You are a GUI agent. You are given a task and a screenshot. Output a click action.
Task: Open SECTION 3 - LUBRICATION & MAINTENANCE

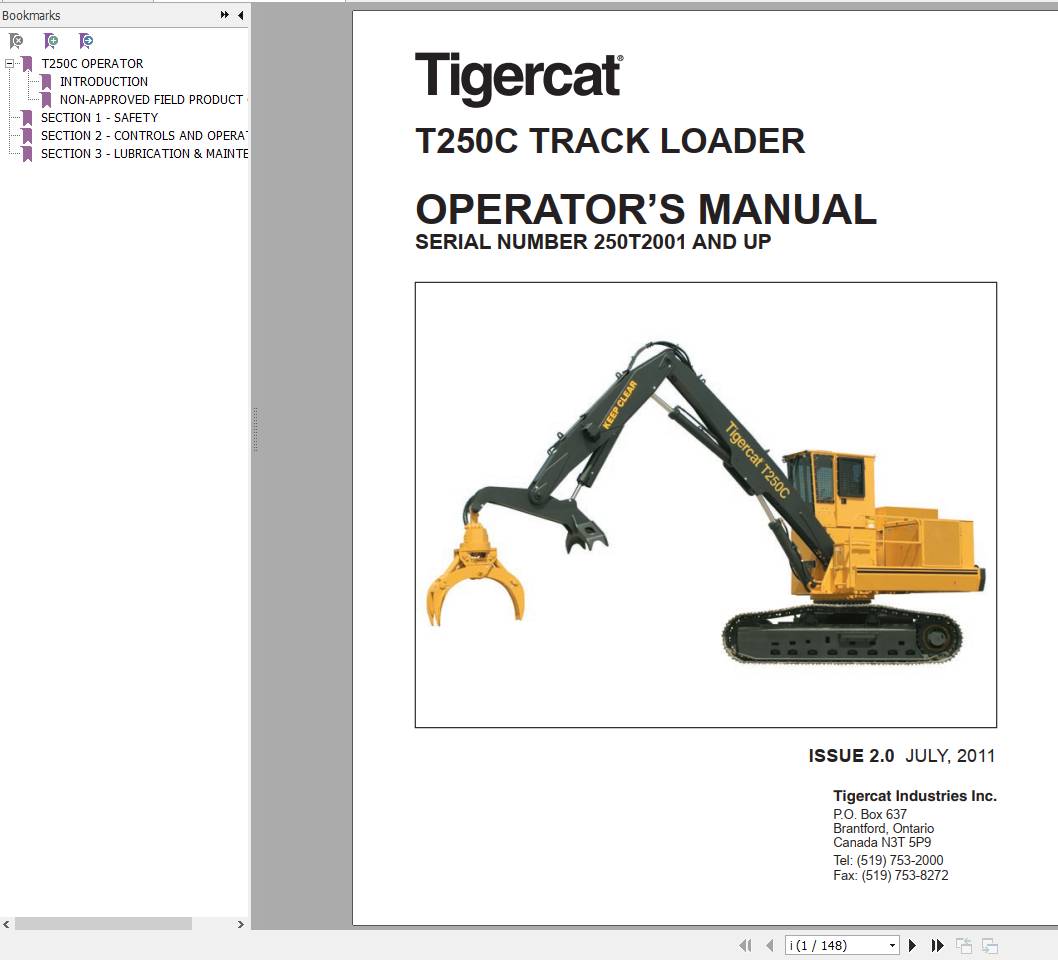[x=144, y=153]
